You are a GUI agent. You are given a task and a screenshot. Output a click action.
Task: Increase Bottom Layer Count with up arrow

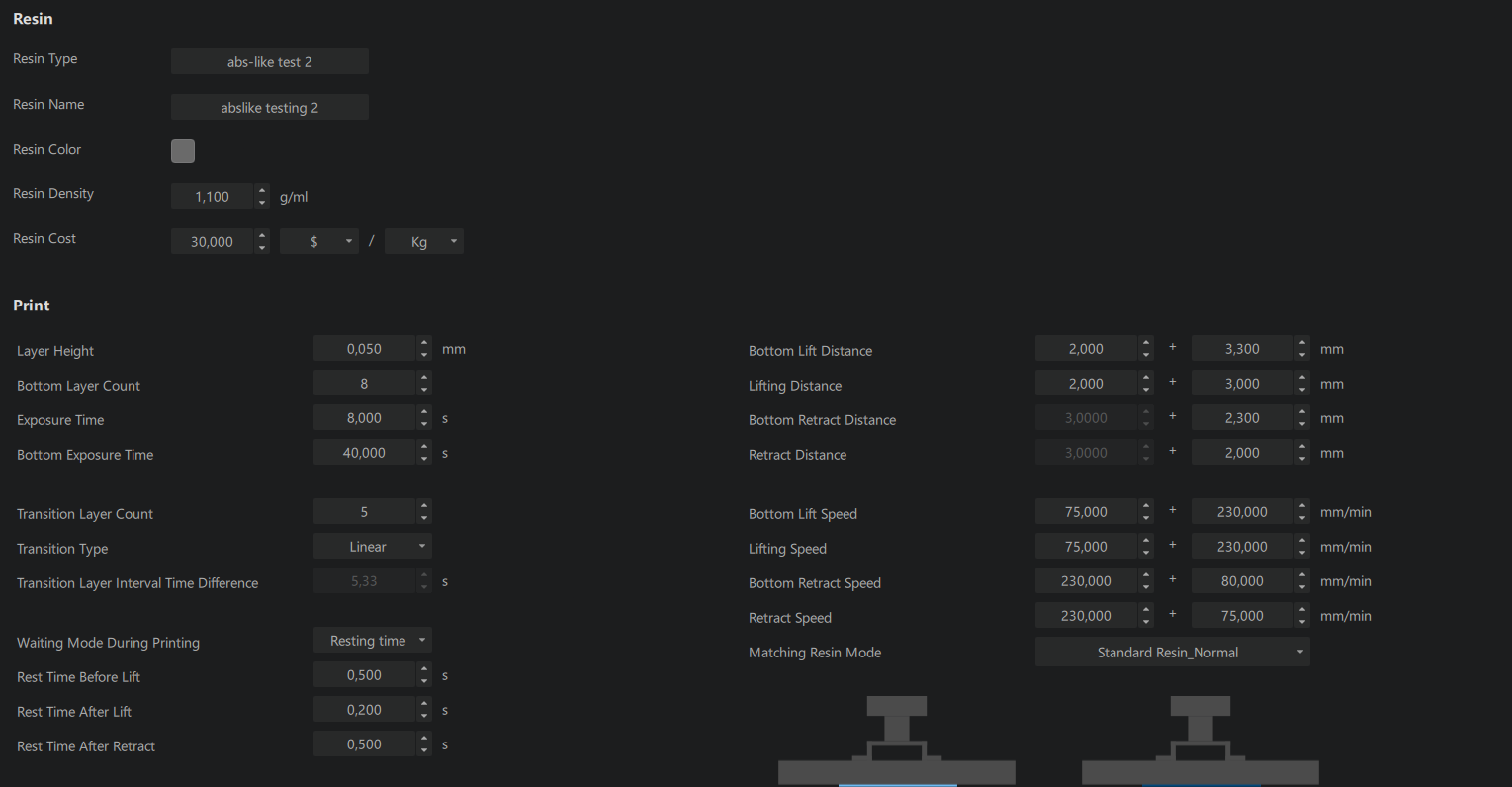click(424, 377)
